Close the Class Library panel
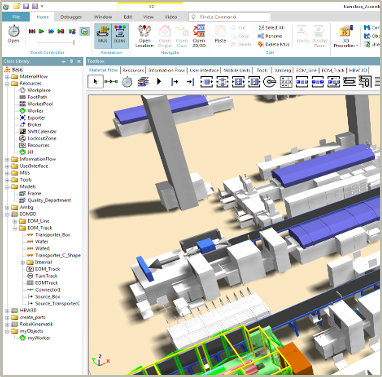Image resolution: width=382 pixels, height=377 pixels. coord(79,61)
